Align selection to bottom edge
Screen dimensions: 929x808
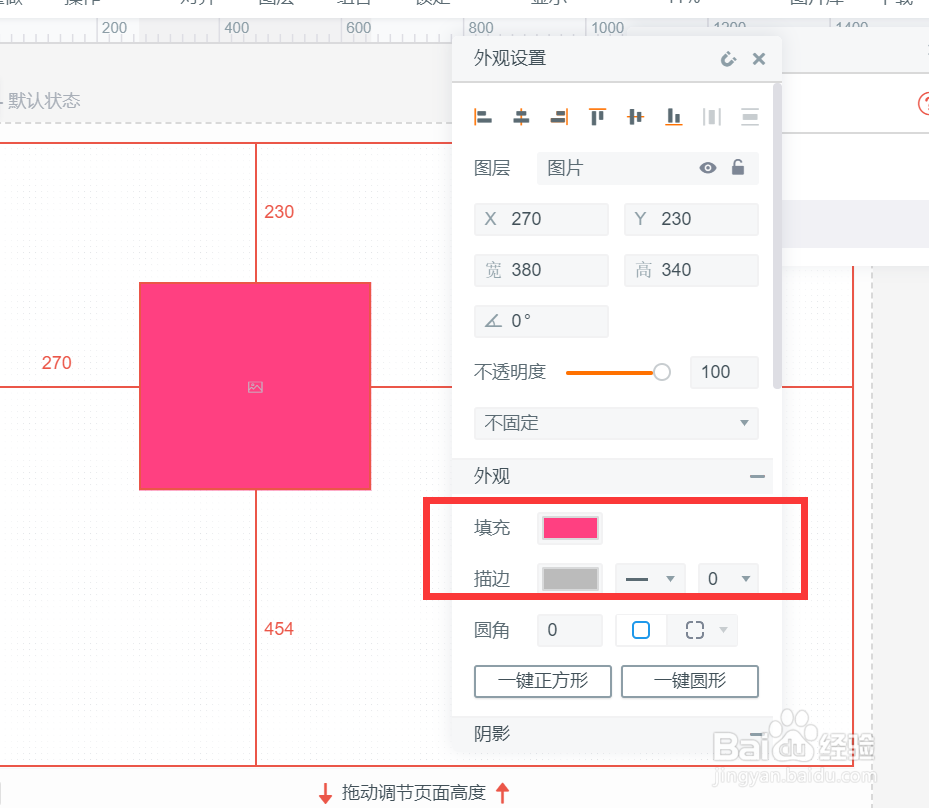674,117
